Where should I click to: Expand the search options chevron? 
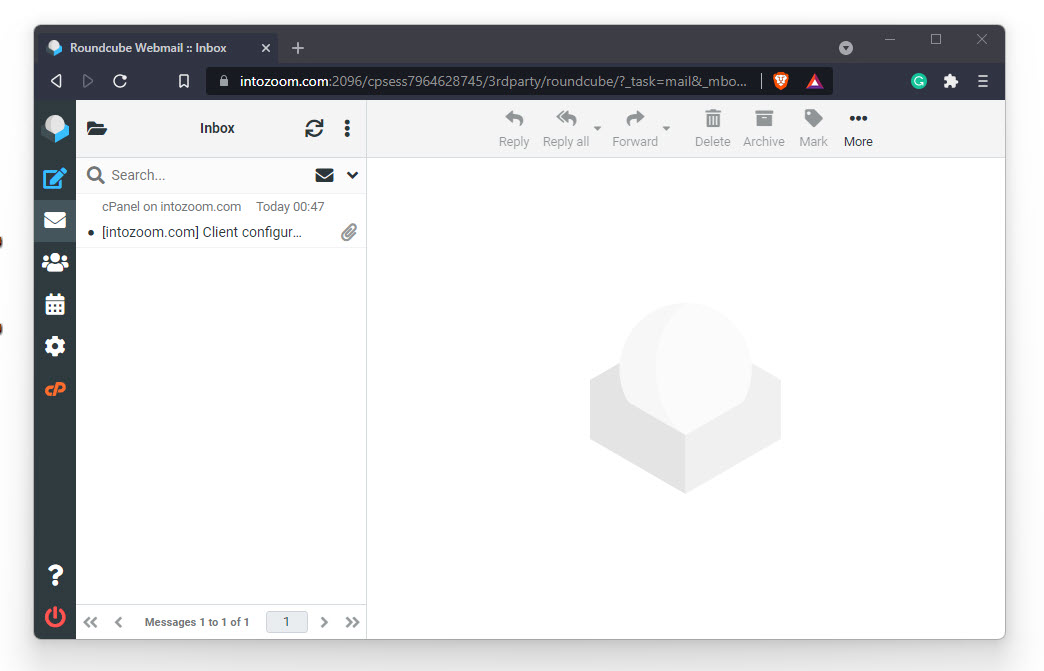point(352,175)
